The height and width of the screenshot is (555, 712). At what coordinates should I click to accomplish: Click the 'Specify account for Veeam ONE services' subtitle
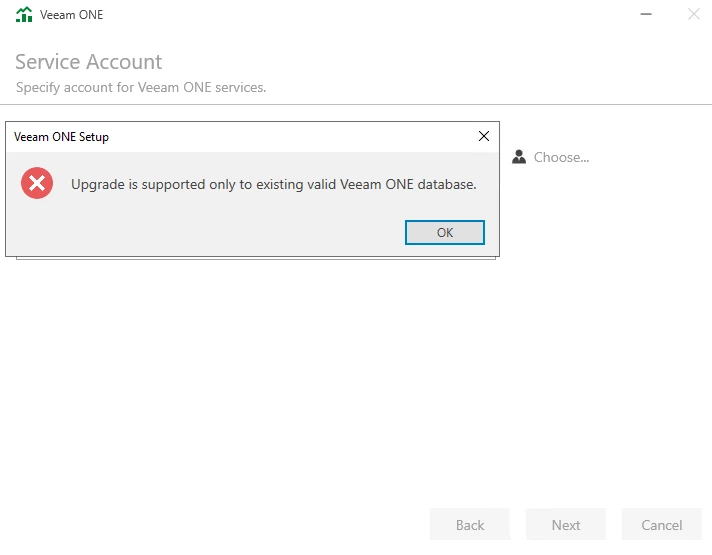(x=141, y=87)
